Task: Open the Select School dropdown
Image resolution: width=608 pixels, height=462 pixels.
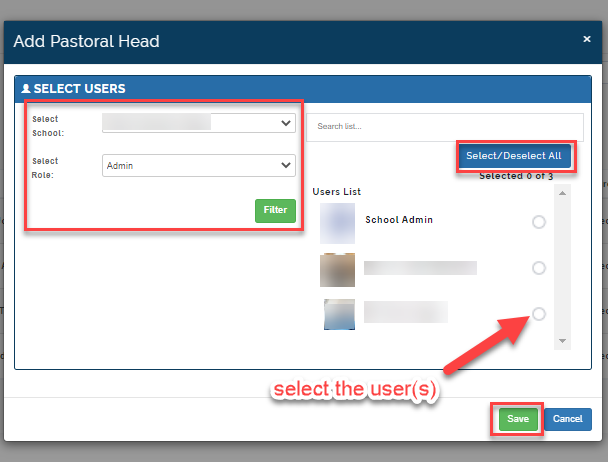Action: click(199, 123)
